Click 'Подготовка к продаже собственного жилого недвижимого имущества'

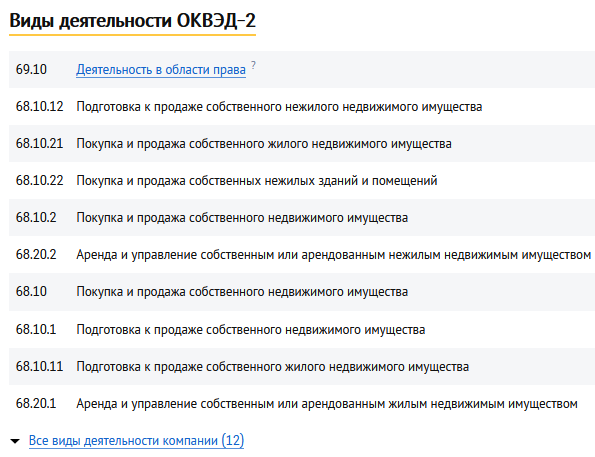tap(273, 367)
